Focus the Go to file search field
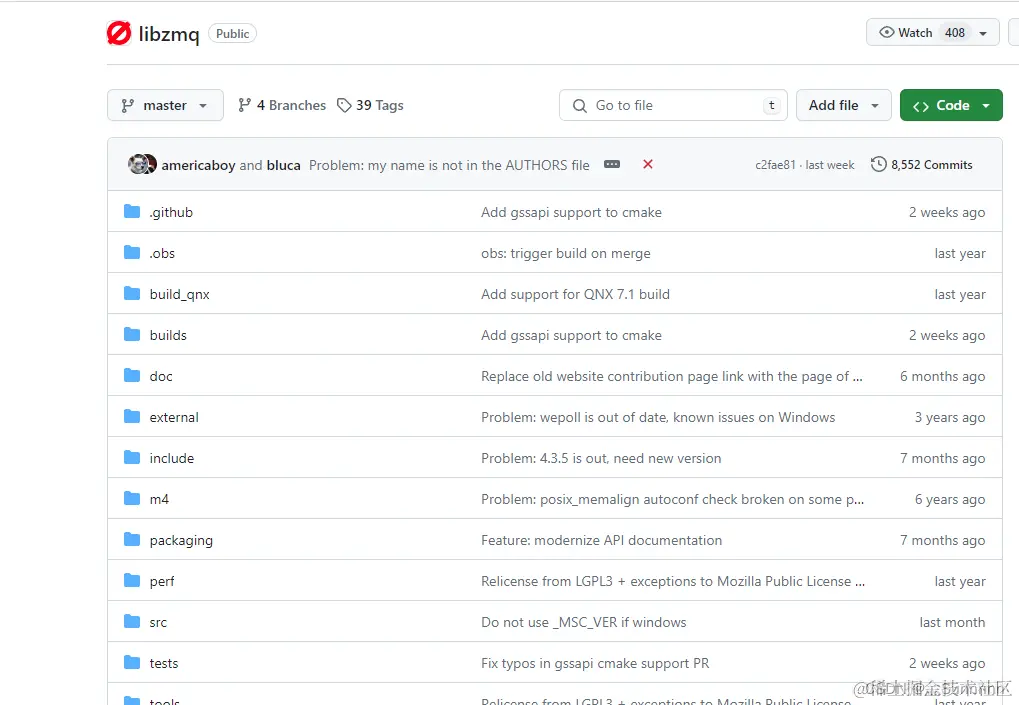 point(673,105)
